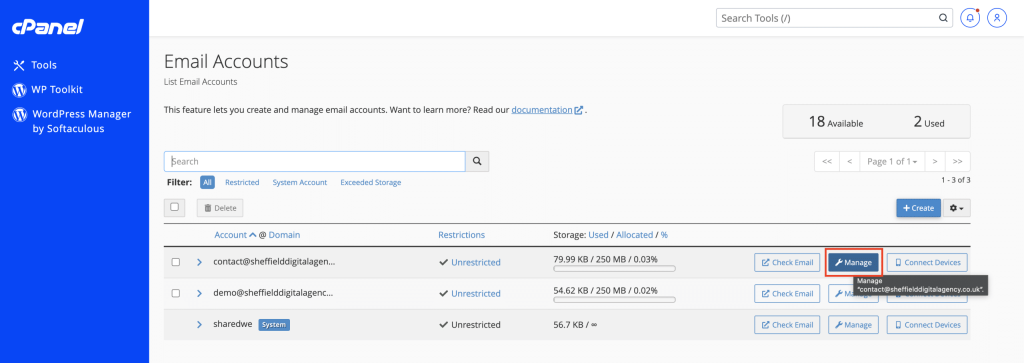This screenshot has width=1024, height=363.
Task: Sort storage by Used
Action: tap(598, 235)
